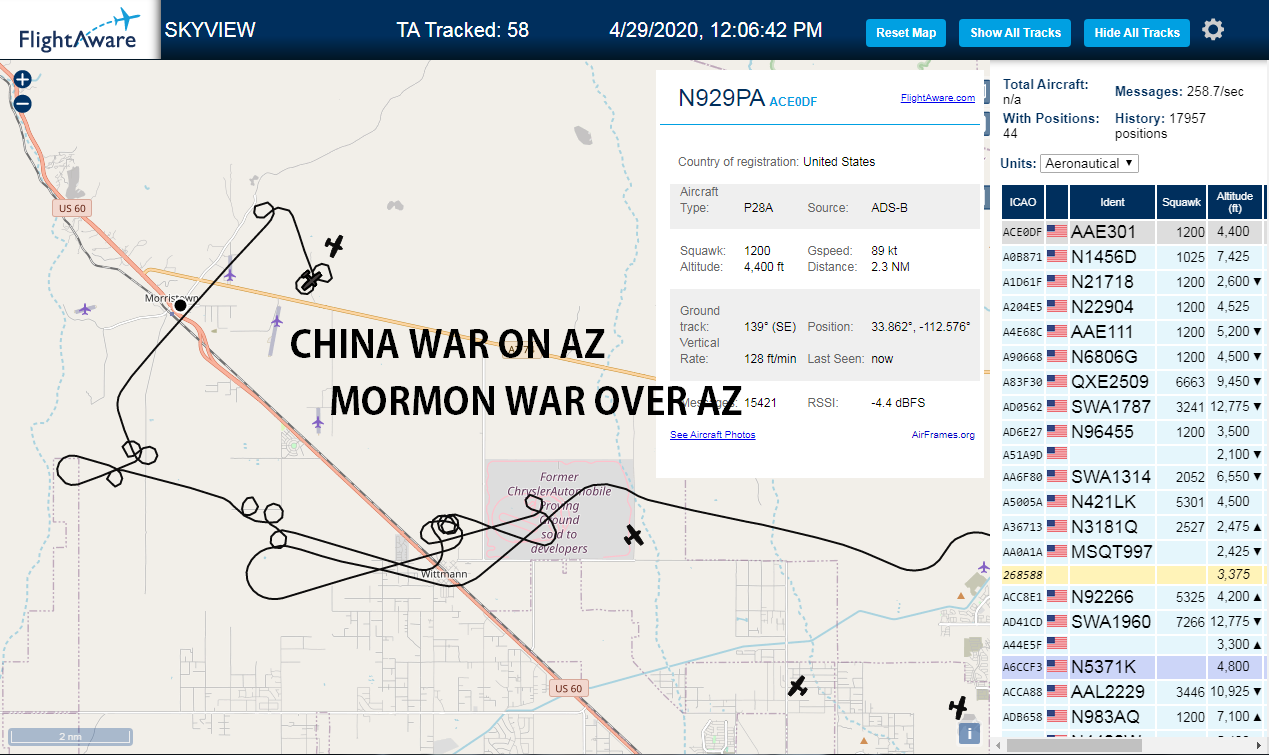Click Show All Tracks

[1015, 33]
